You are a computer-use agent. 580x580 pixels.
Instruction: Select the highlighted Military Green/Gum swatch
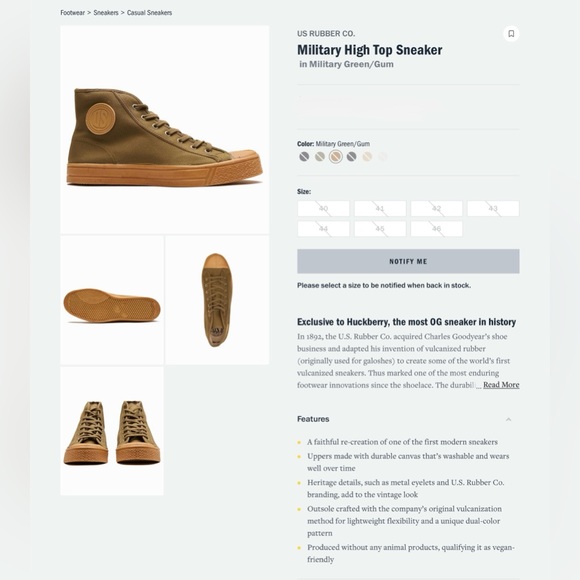pos(335,157)
